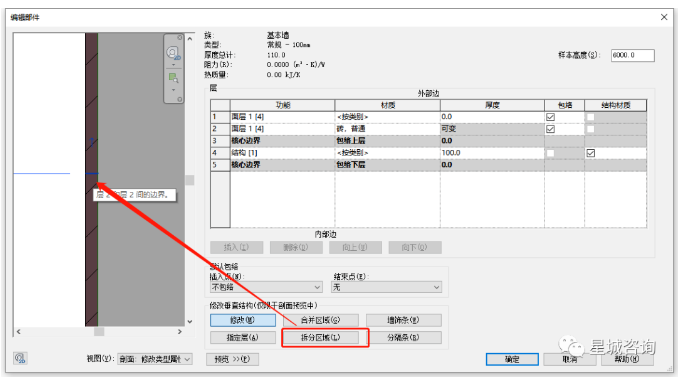Viewport: 684px width, 385px height.
Task: Click the 功能 column header
Action: point(283,105)
